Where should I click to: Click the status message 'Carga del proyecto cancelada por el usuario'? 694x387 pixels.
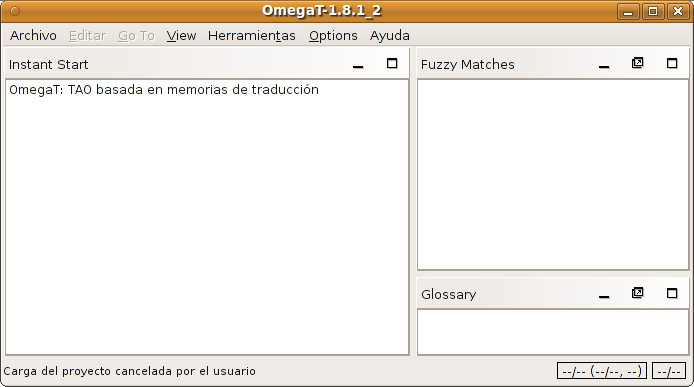pyautogui.click(x=129, y=371)
